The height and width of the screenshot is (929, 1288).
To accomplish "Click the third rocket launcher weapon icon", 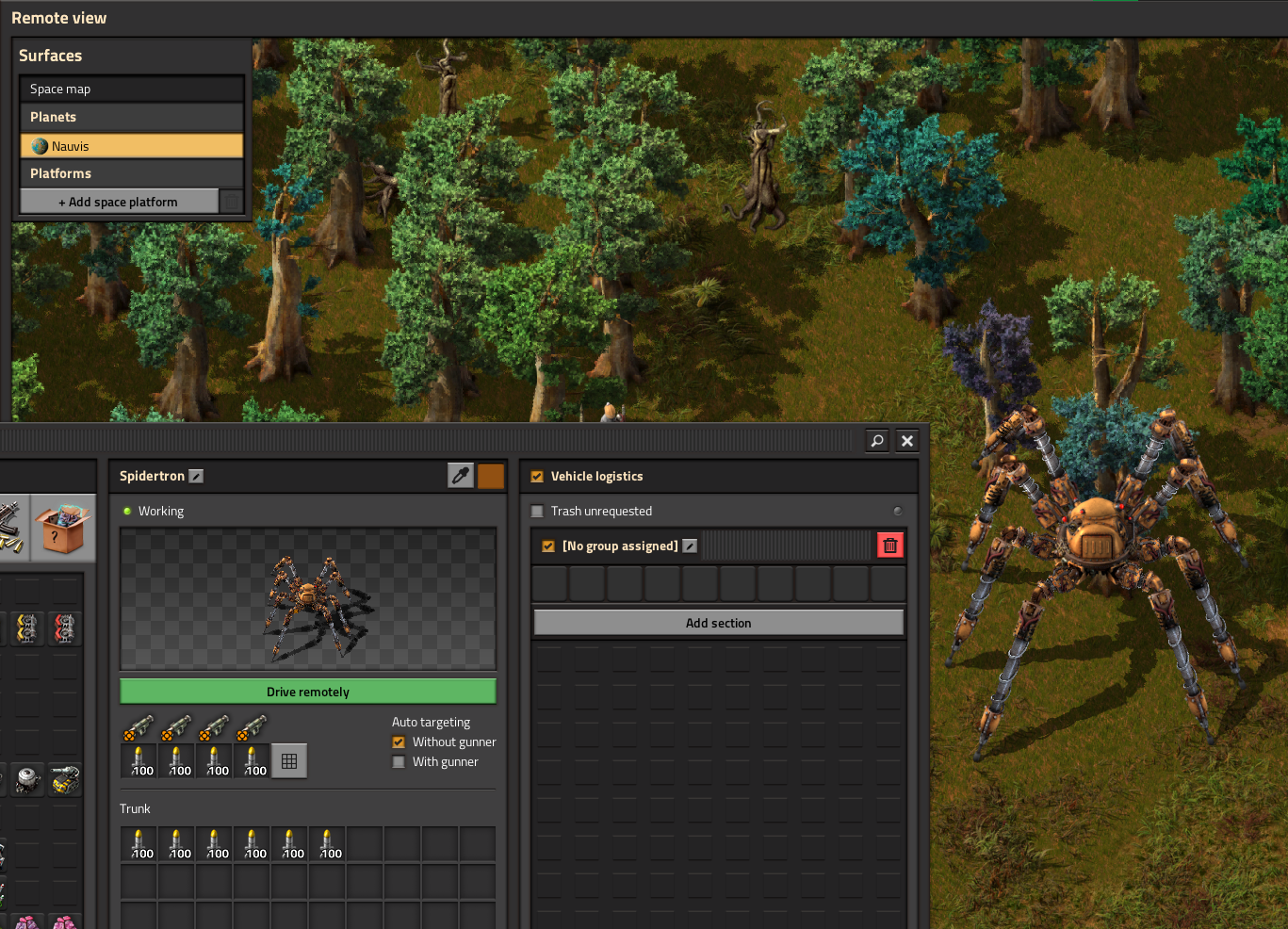I will 214,728.
